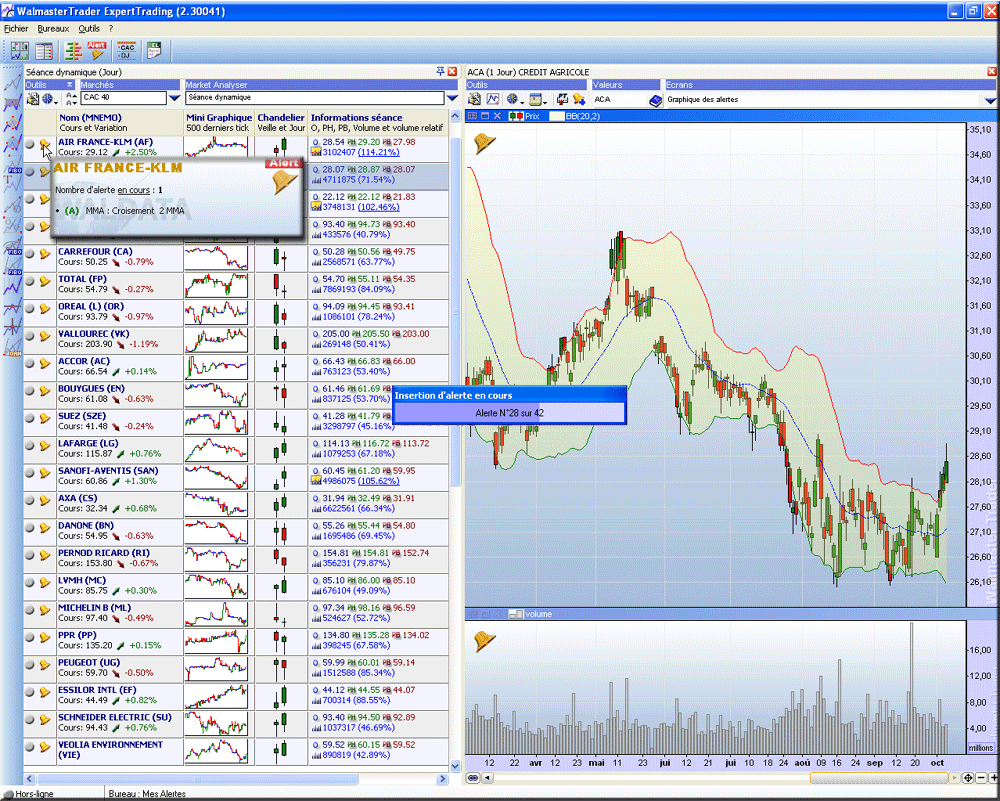Click the Informations séance column header
Screen dimensions: 1000x801
pyautogui.click(x=357, y=117)
